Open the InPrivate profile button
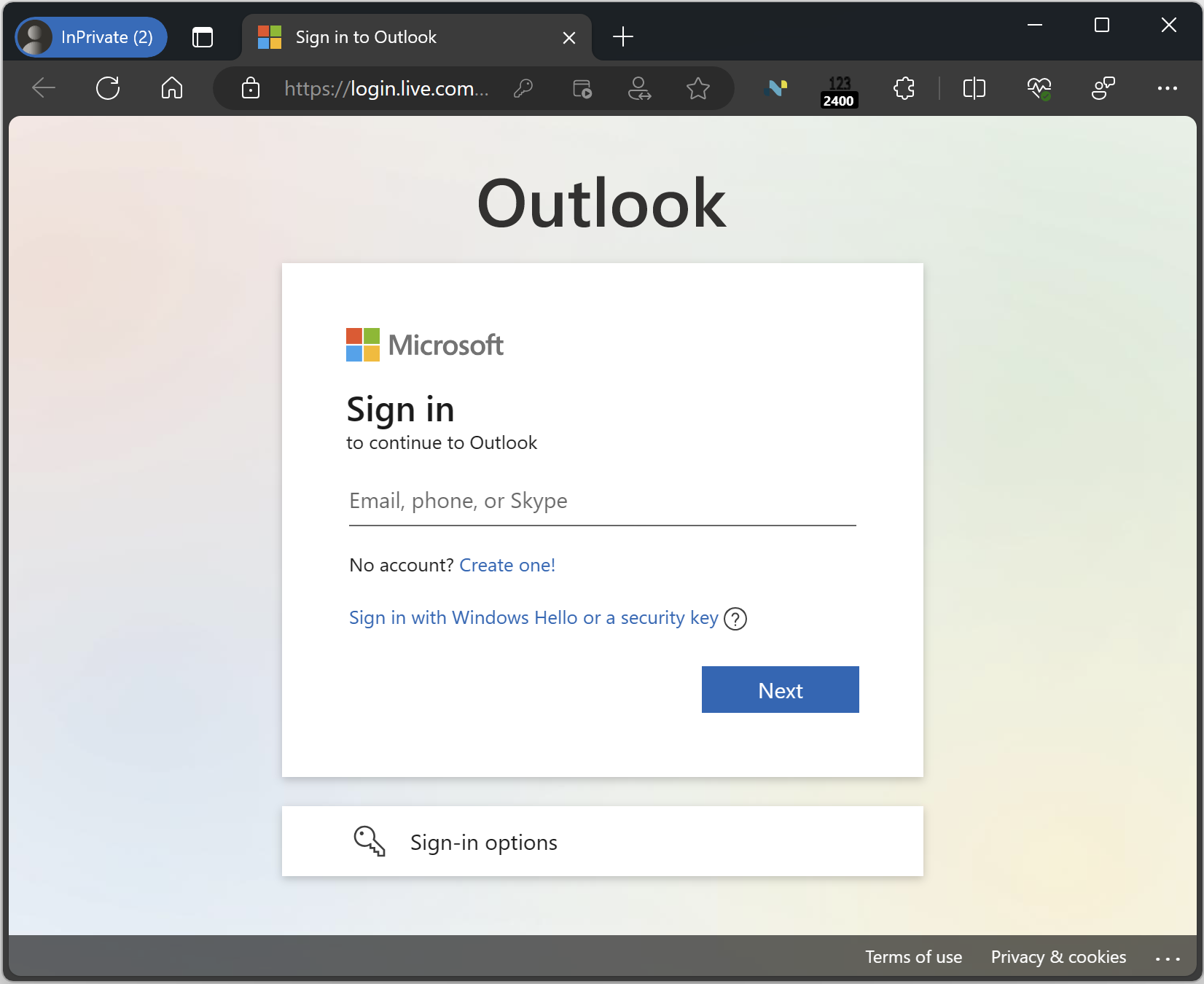This screenshot has height=984, width=1204. click(91, 37)
